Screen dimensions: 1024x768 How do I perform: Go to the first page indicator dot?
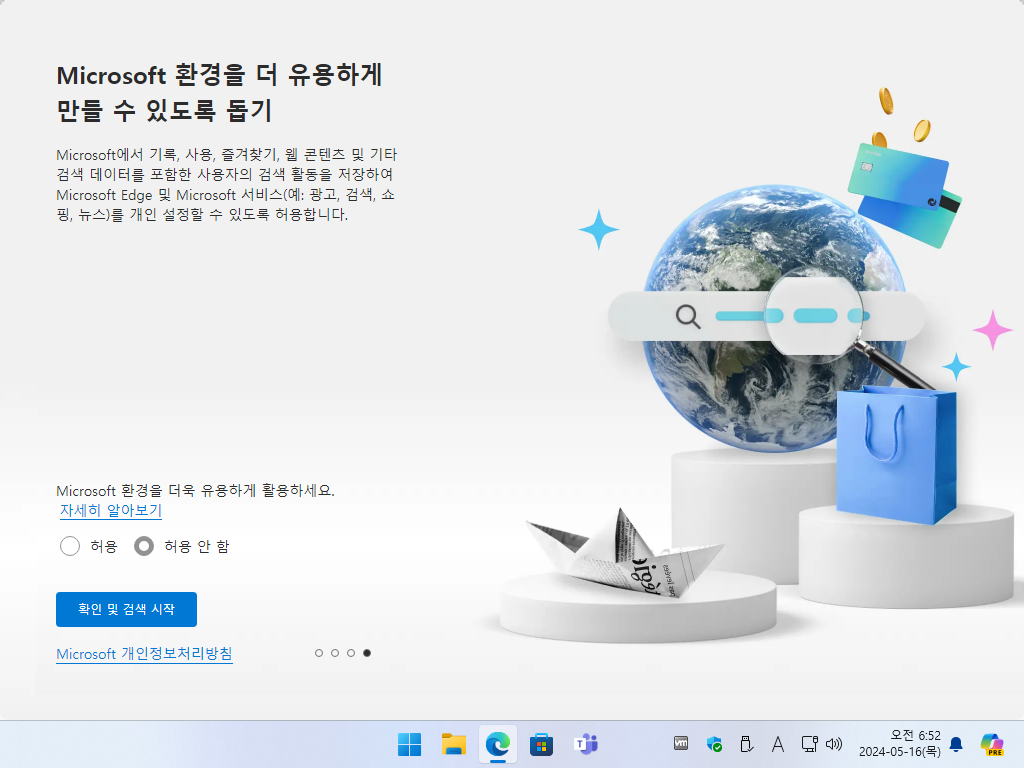coord(319,653)
